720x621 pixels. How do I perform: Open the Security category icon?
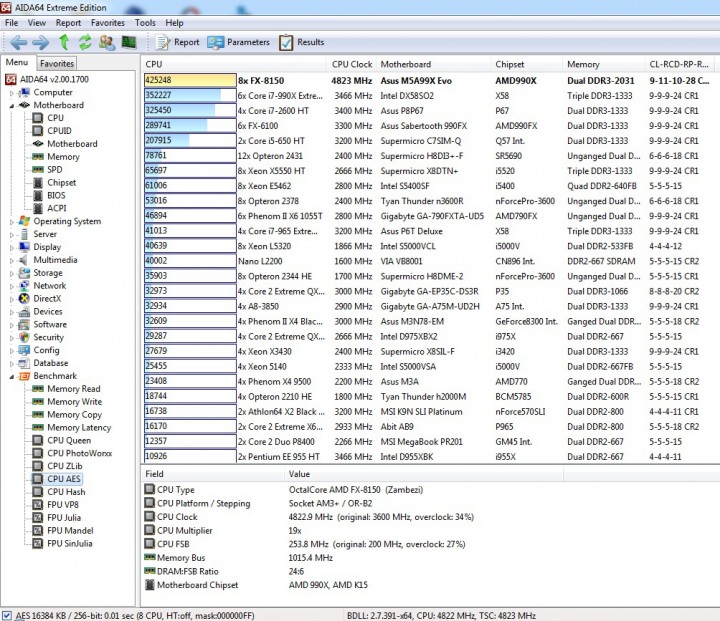24,337
